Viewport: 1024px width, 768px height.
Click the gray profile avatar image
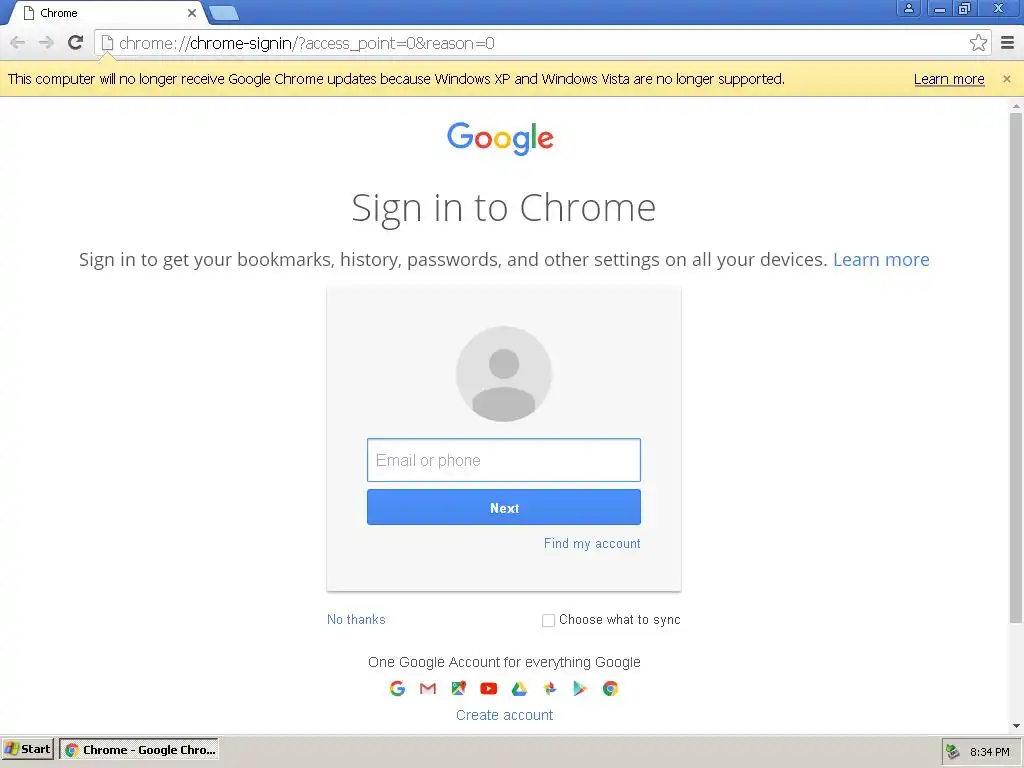tap(504, 374)
